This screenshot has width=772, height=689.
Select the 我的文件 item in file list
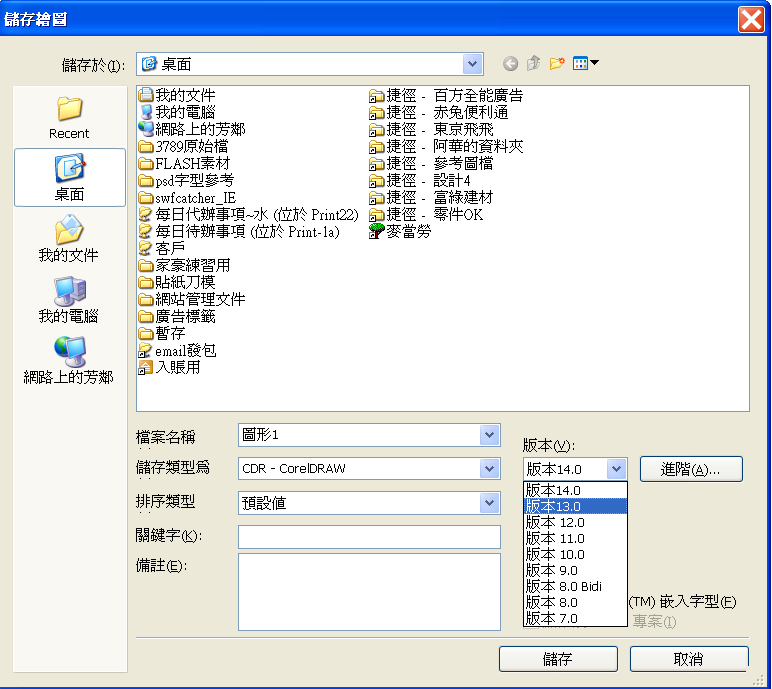pyautogui.click(x=177, y=95)
